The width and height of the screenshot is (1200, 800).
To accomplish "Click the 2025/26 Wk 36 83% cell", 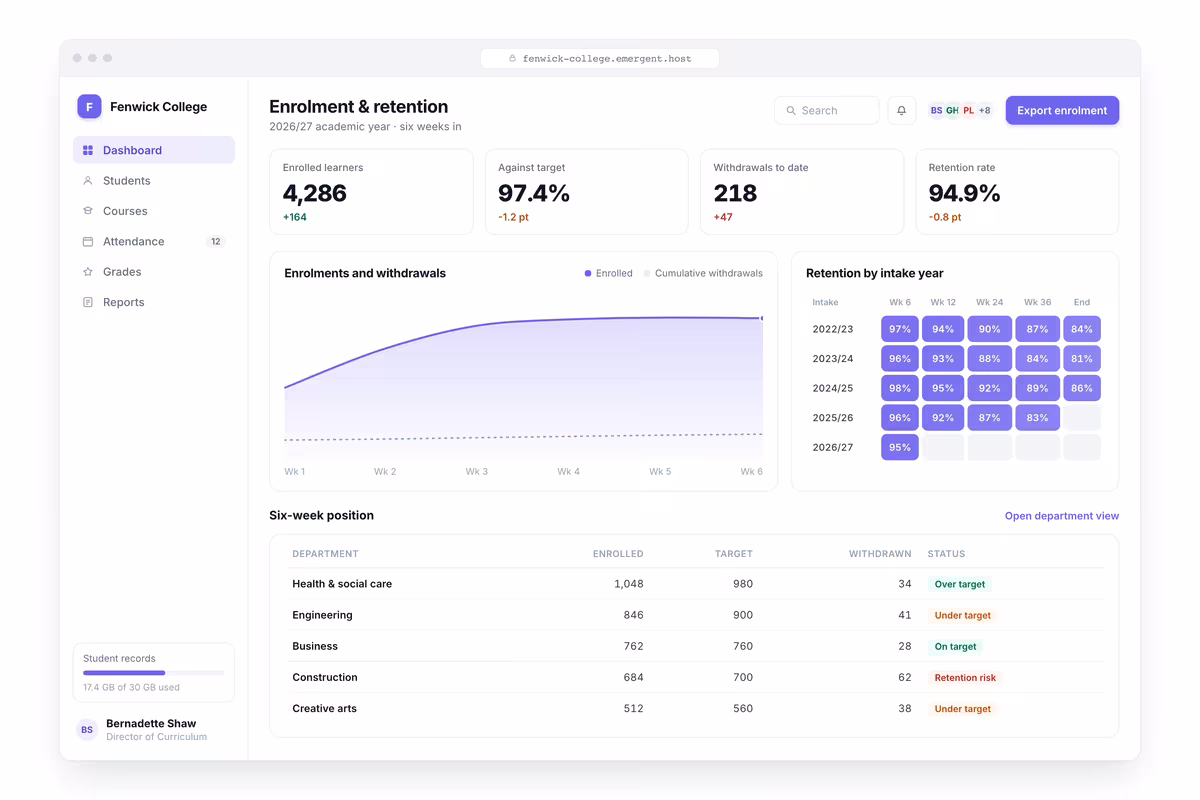I will point(1038,418).
